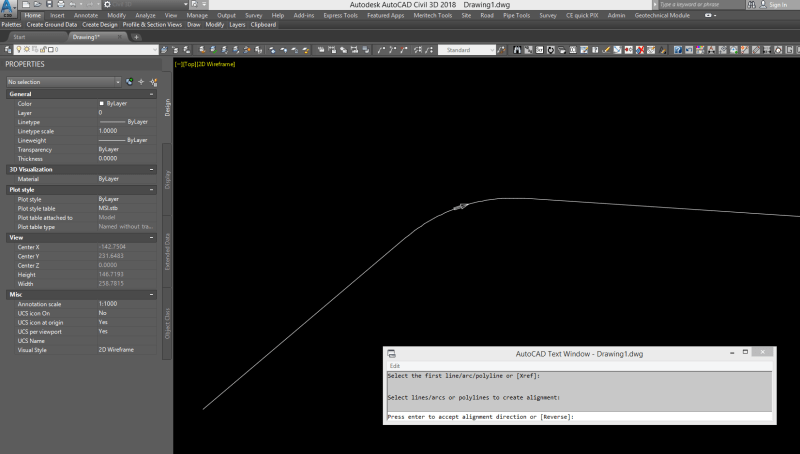Screen dimensions: 800x454
Task: Open the Display vertical tab in Properties
Action: click(x=167, y=180)
